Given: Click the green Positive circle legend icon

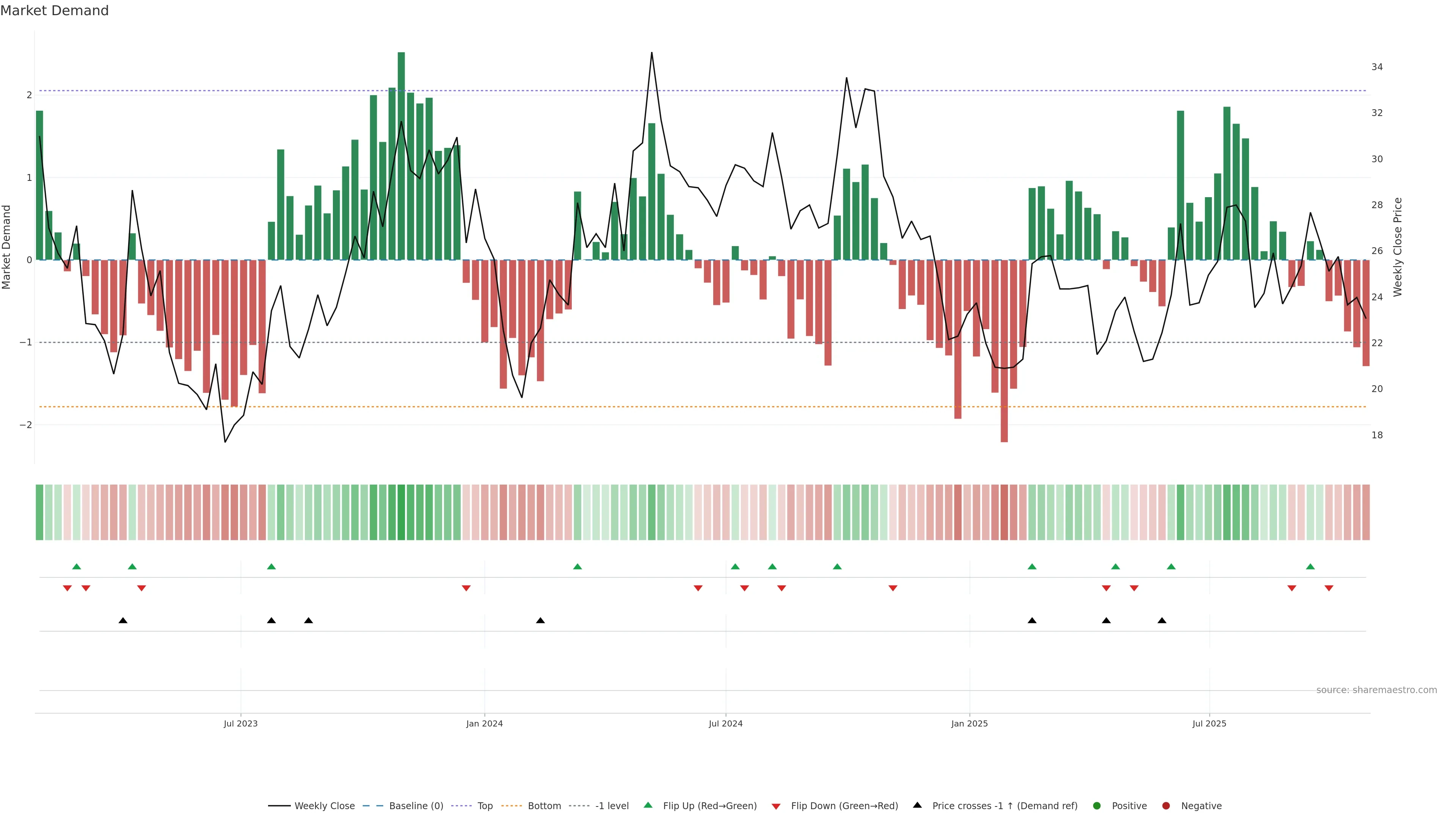Looking at the screenshot, I should pos(1097,805).
